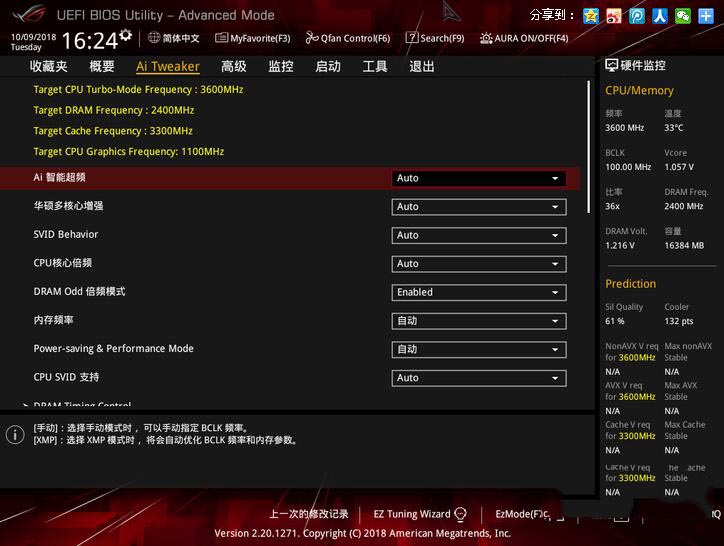This screenshot has width=724, height=546.
Task: Switch to EzMode
Action: pos(522,514)
